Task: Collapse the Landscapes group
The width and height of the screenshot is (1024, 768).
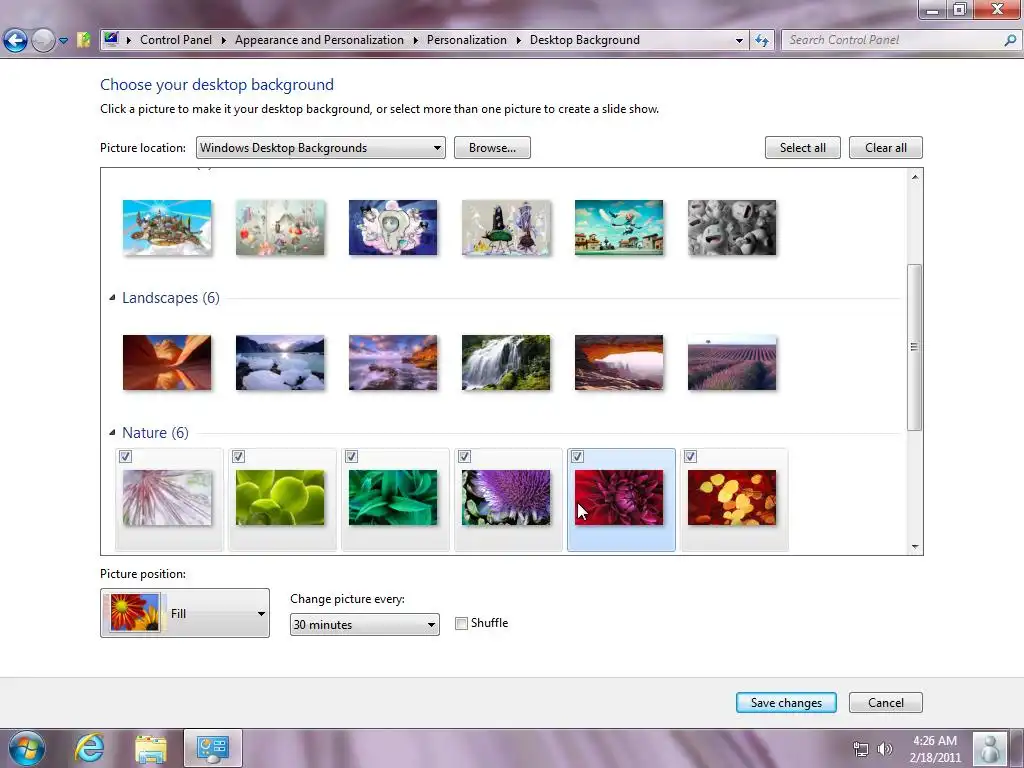Action: pyautogui.click(x=112, y=298)
